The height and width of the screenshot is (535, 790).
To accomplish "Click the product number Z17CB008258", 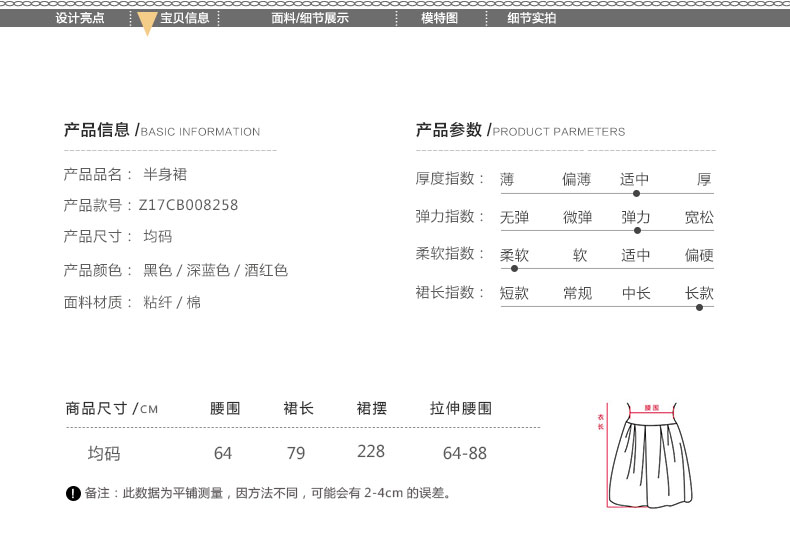I will coord(188,205).
